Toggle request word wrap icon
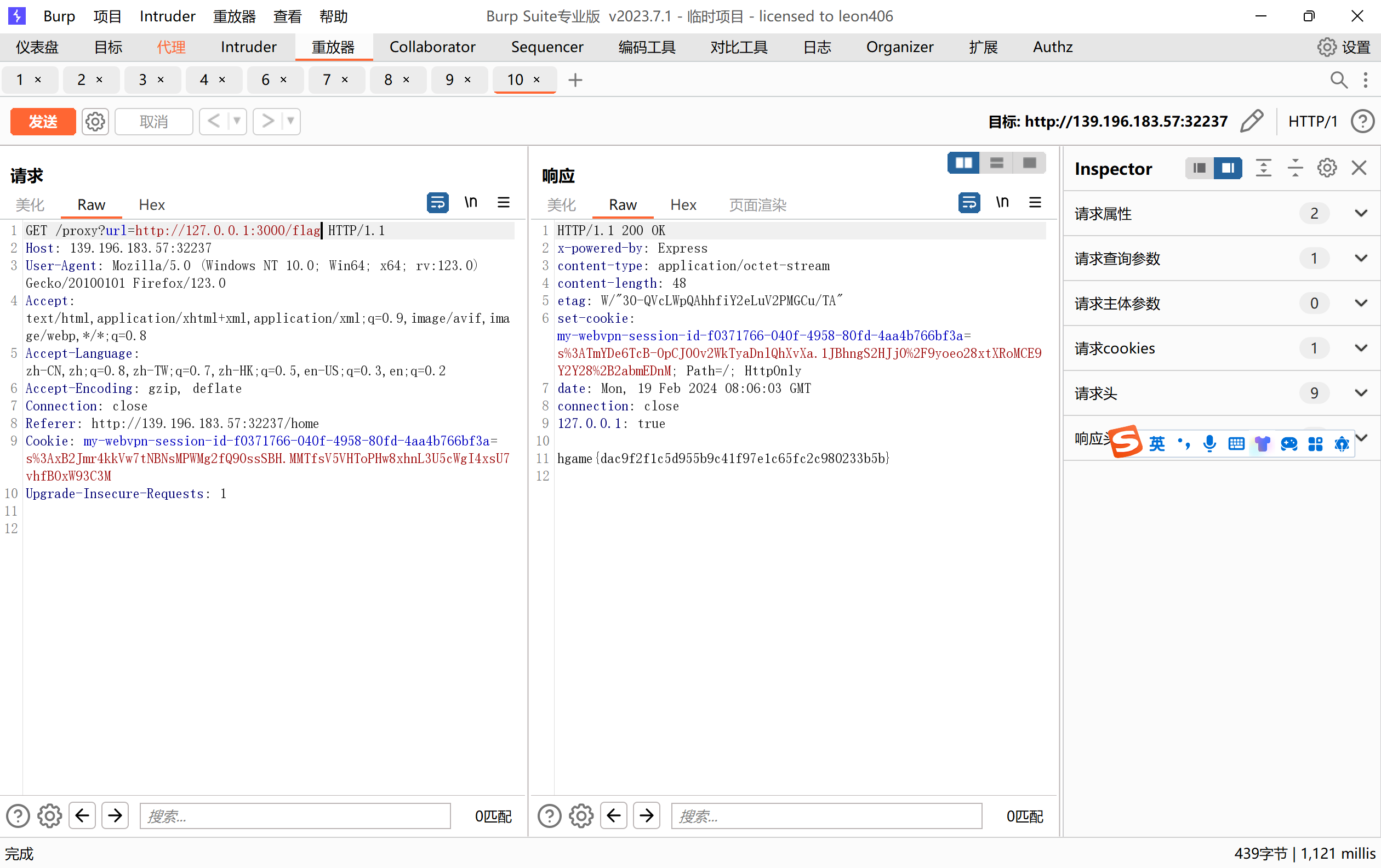This screenshot has width=1381, height=868. pyautogui.click(x=437, y=202)
